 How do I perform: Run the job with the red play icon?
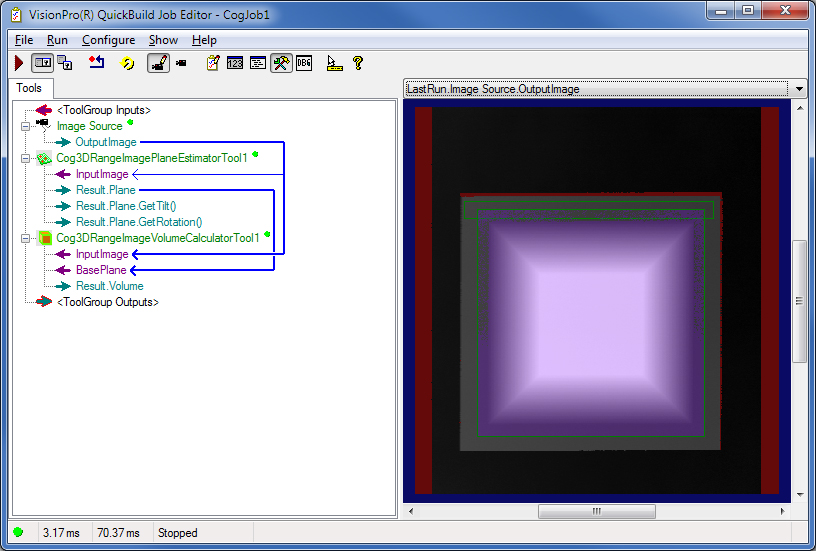(x=19, y=63)
